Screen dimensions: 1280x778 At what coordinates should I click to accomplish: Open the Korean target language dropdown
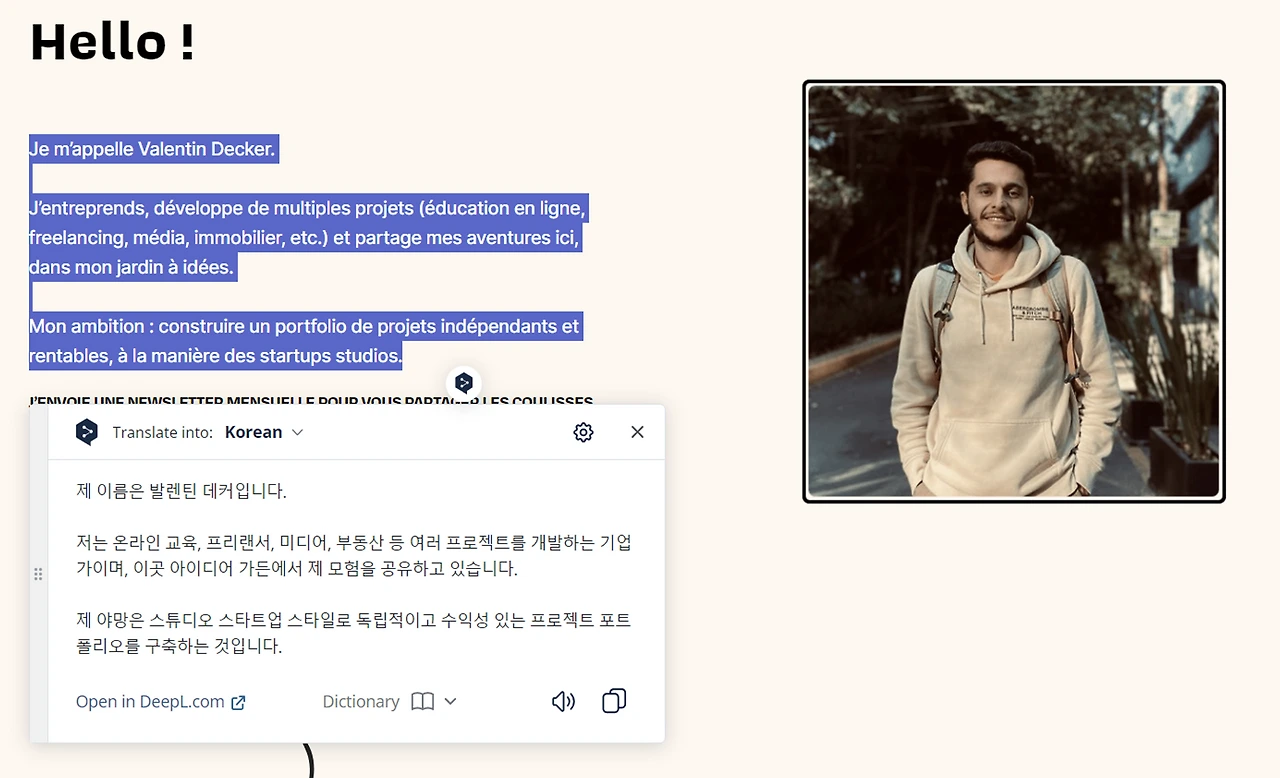tap(264, 432)
